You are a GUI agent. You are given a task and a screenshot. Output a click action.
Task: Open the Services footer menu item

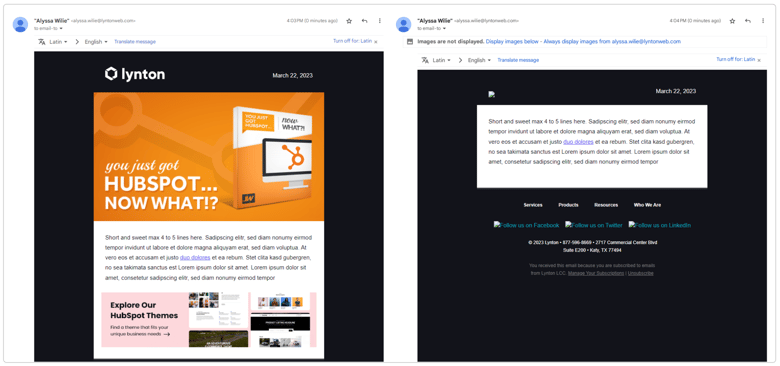pyautogui.click(x=533, y=205)
